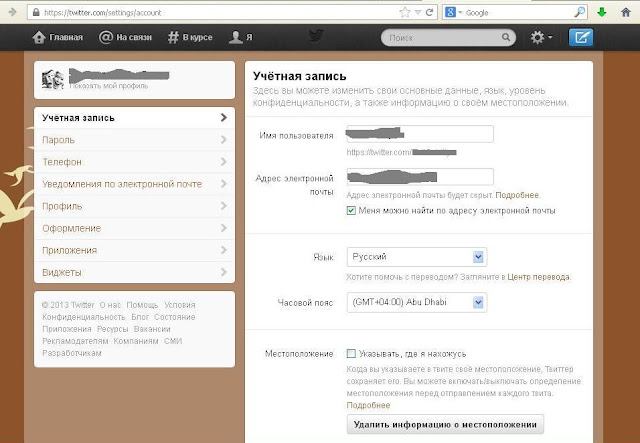Screen dimensions: 640x443
Task: Click the search magnifier in Twitter search
Action: pyautogui.click(x=506, y=38)
